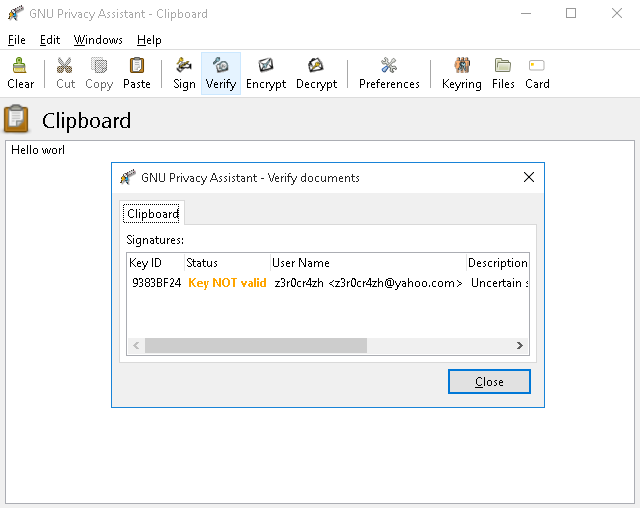Open the Files manager icon
Image resolution: width=640 pixels, height=508 pixels.
503,65
